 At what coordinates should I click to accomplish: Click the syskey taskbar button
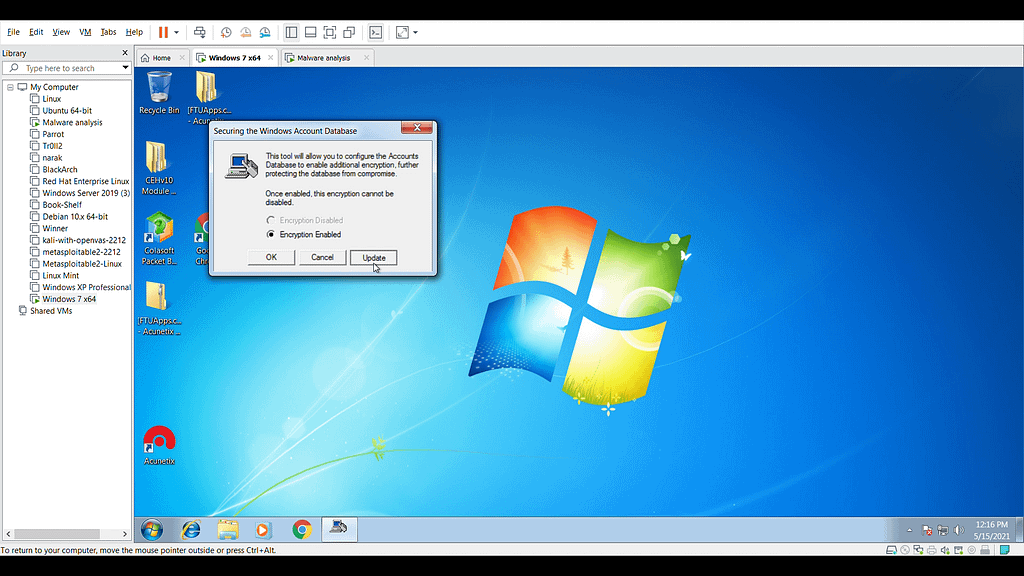(x=339, y=529)
